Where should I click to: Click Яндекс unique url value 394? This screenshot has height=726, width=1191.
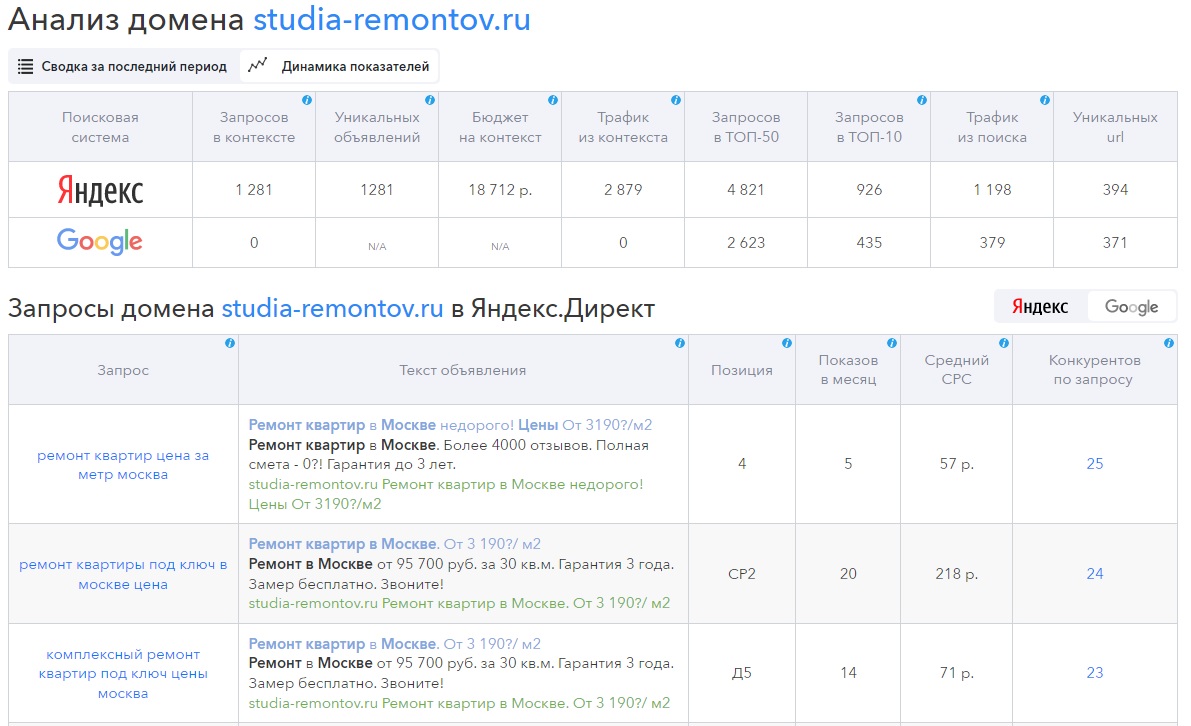tap(1115, 190)
